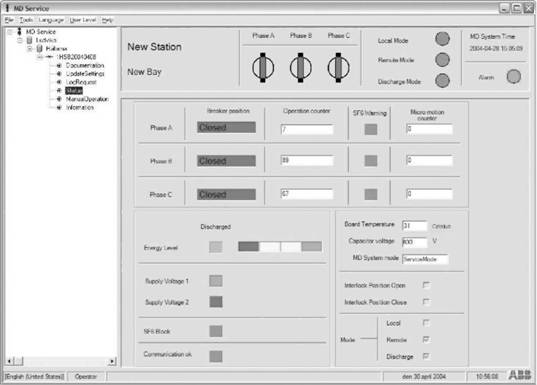537x385 pixels.
Task: Click the MD Service root tree icon
Action: pos(20,32)
